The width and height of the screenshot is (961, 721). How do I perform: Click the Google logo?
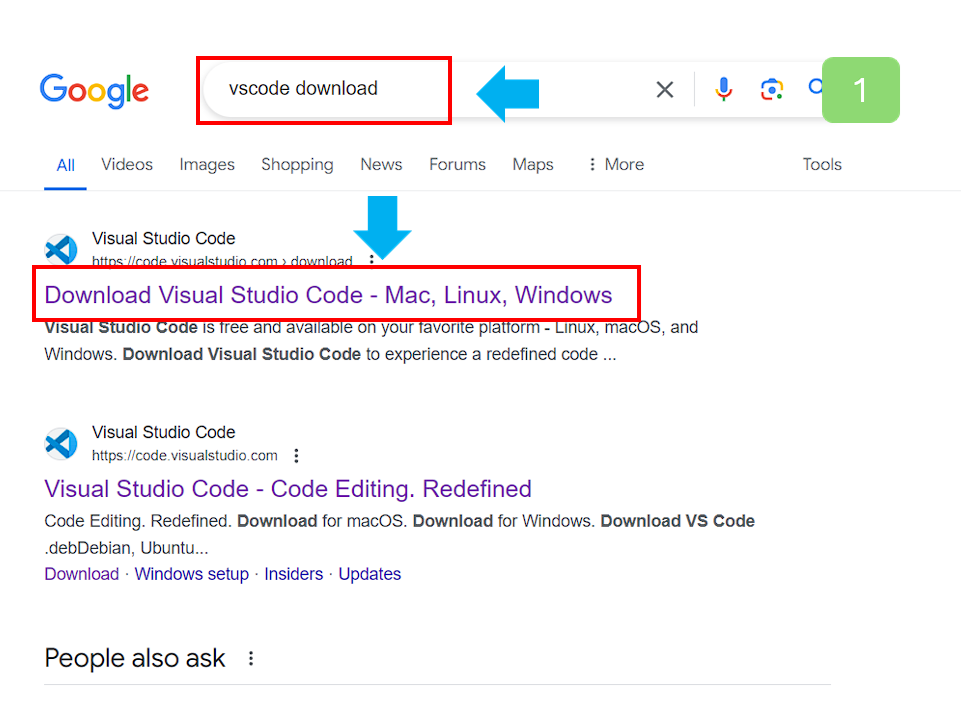tap(94, 90)
